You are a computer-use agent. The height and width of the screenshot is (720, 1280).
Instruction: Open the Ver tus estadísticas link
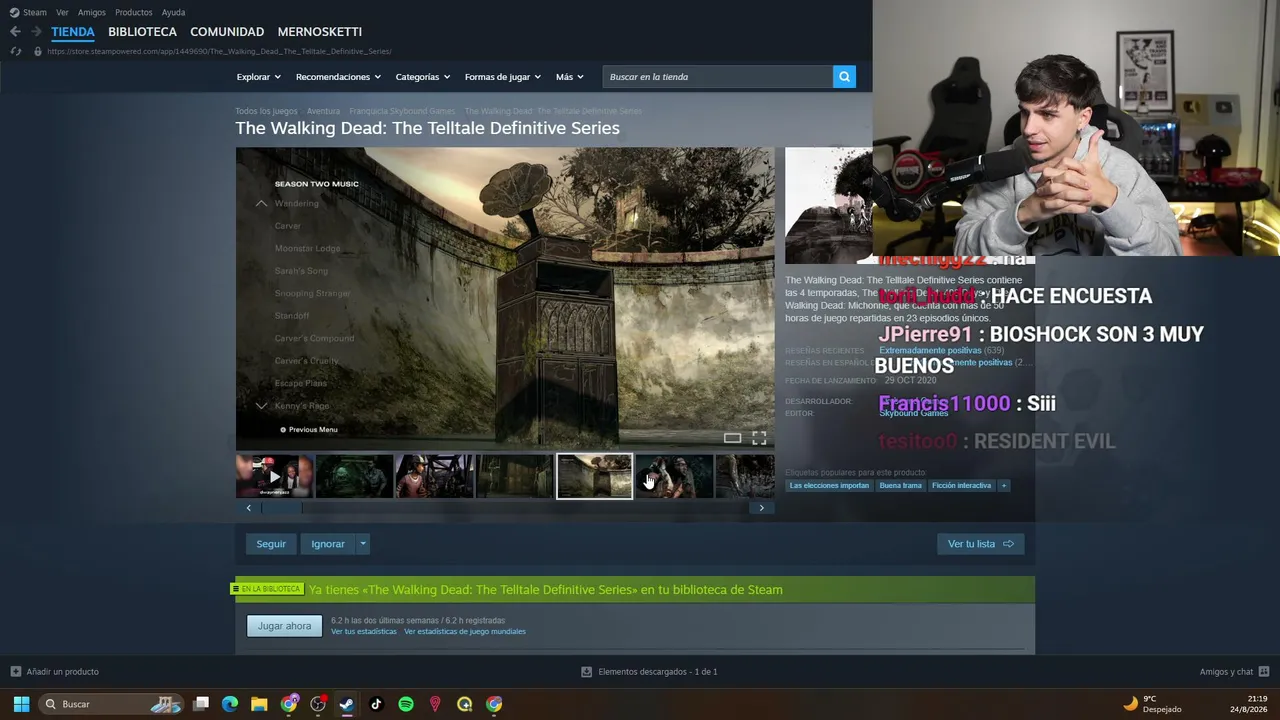coord(364,632)
